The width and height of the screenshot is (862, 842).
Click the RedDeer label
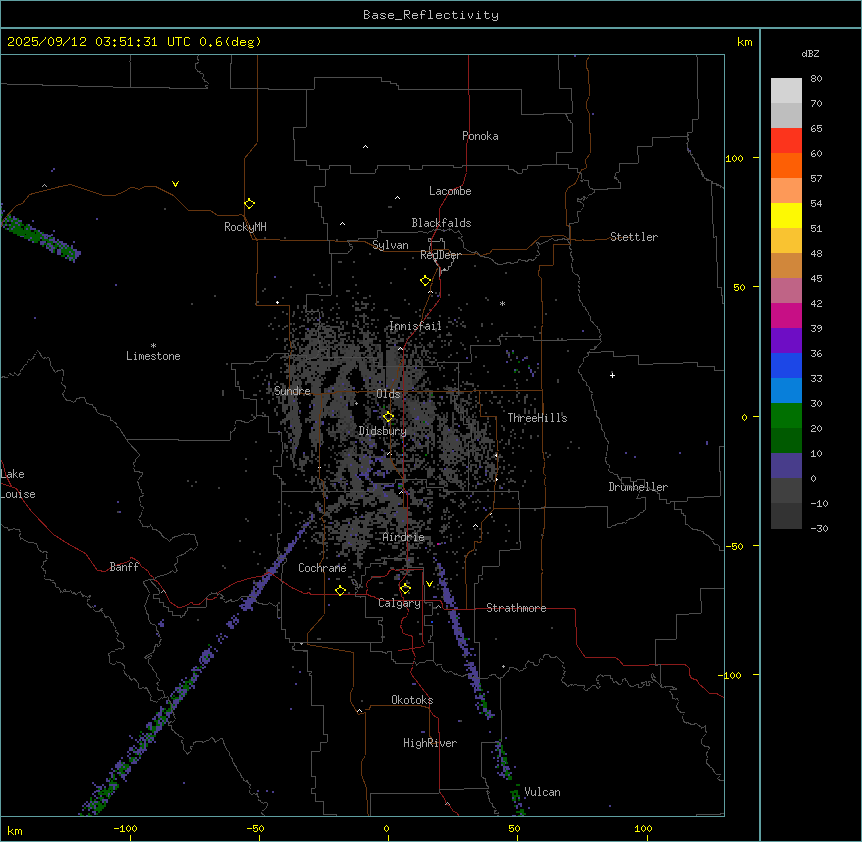pyautogui.click(x=440, y=255)
